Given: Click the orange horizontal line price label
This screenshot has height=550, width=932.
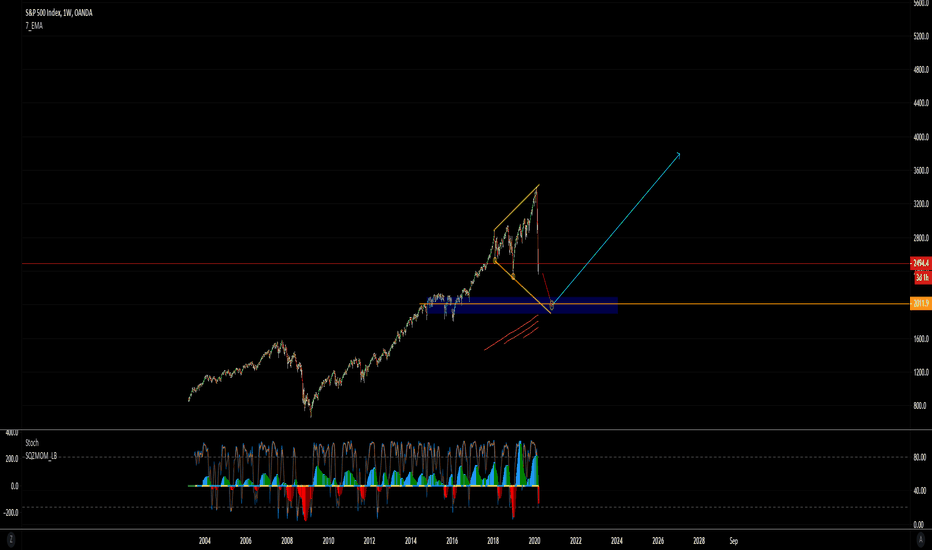Looking at the screenshot, I should (921, 304).
